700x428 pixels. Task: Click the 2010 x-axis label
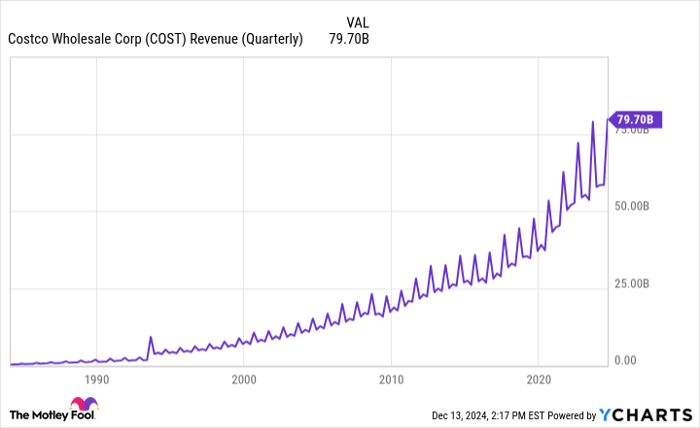point(391,380)
